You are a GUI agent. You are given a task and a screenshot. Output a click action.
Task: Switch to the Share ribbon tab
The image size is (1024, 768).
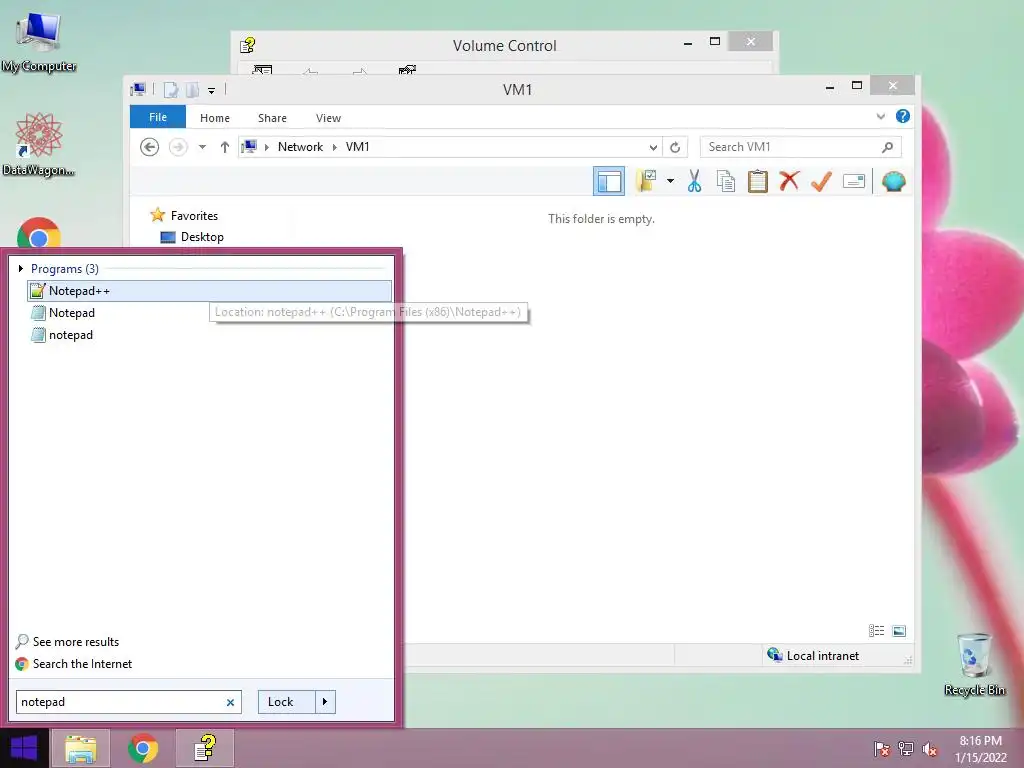pyautogui.click(x=272, y=118)
